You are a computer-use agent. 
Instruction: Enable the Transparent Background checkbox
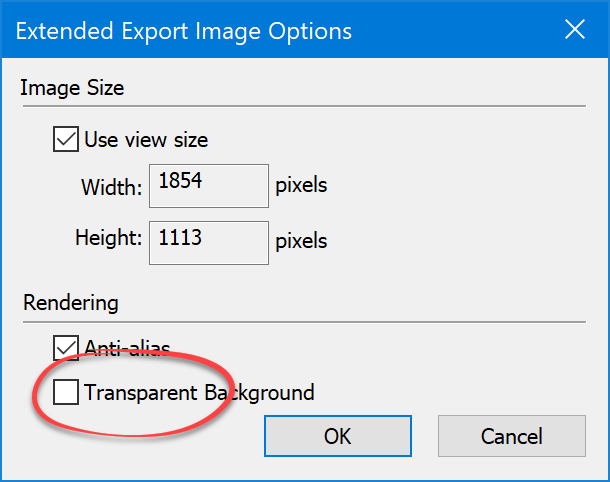point(66,393)
